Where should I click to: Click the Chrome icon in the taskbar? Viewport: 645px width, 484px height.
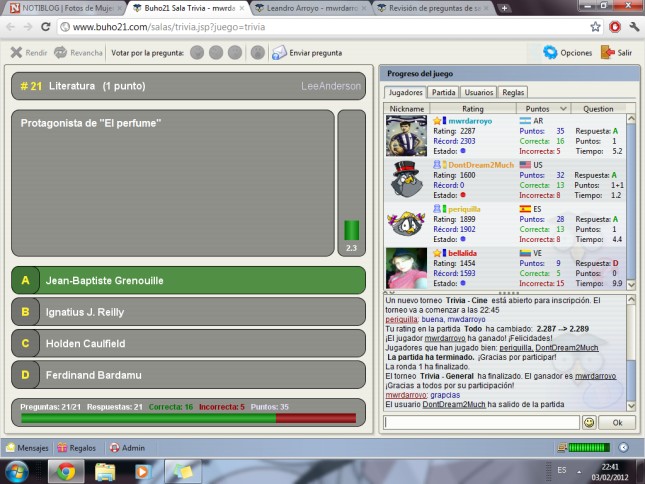click(66, 470)
